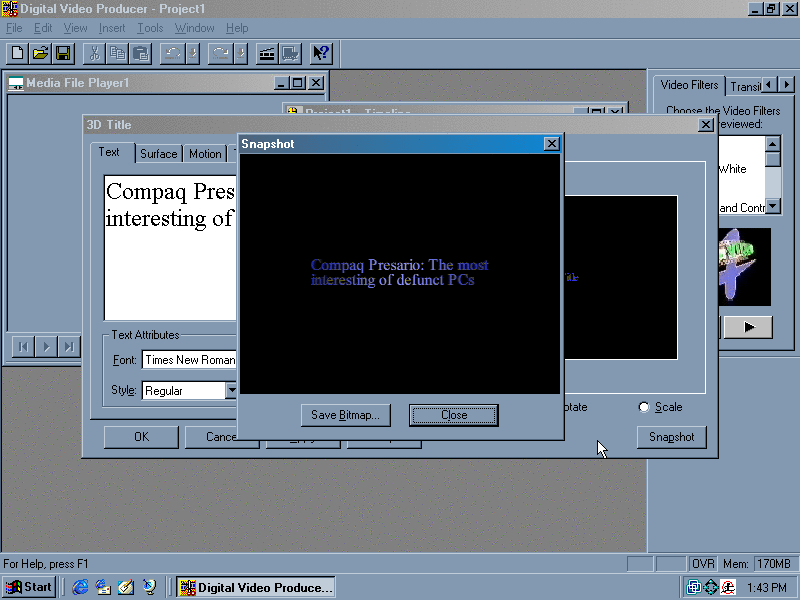Open the Help menu
The width and height of the screenshot is (800, 600).
237,28
